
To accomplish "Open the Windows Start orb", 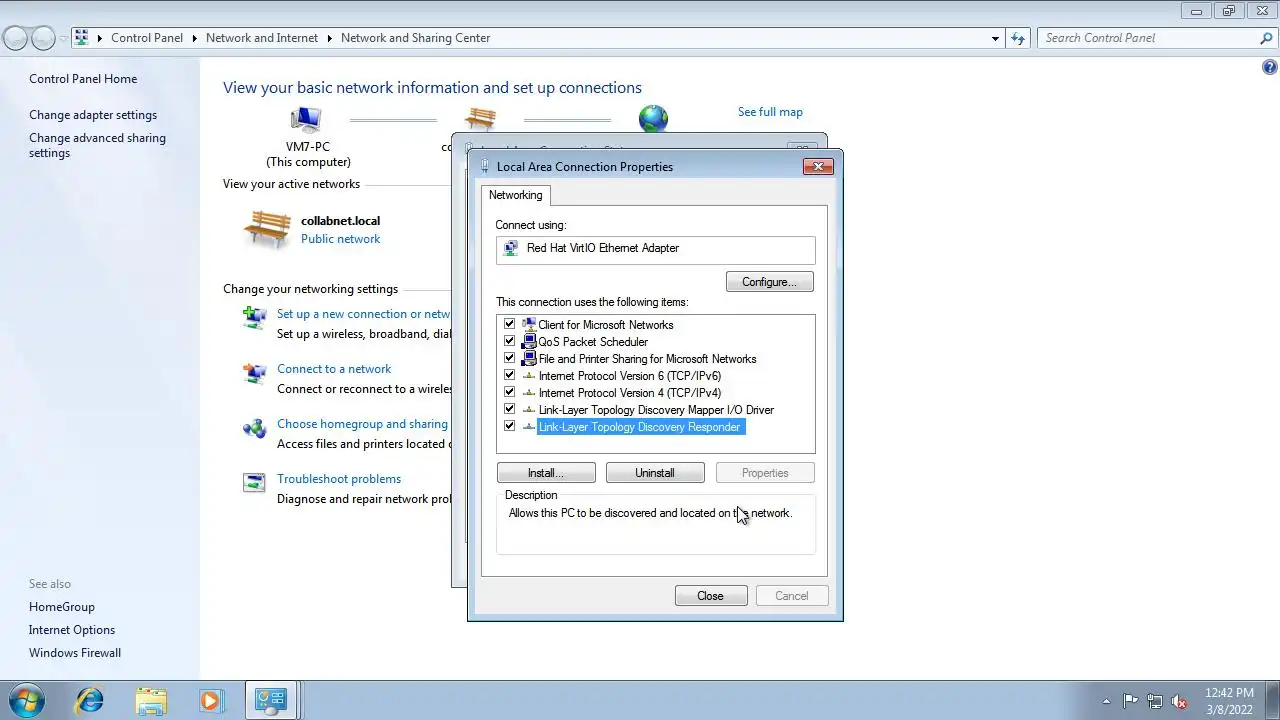I will coord(27,700).
